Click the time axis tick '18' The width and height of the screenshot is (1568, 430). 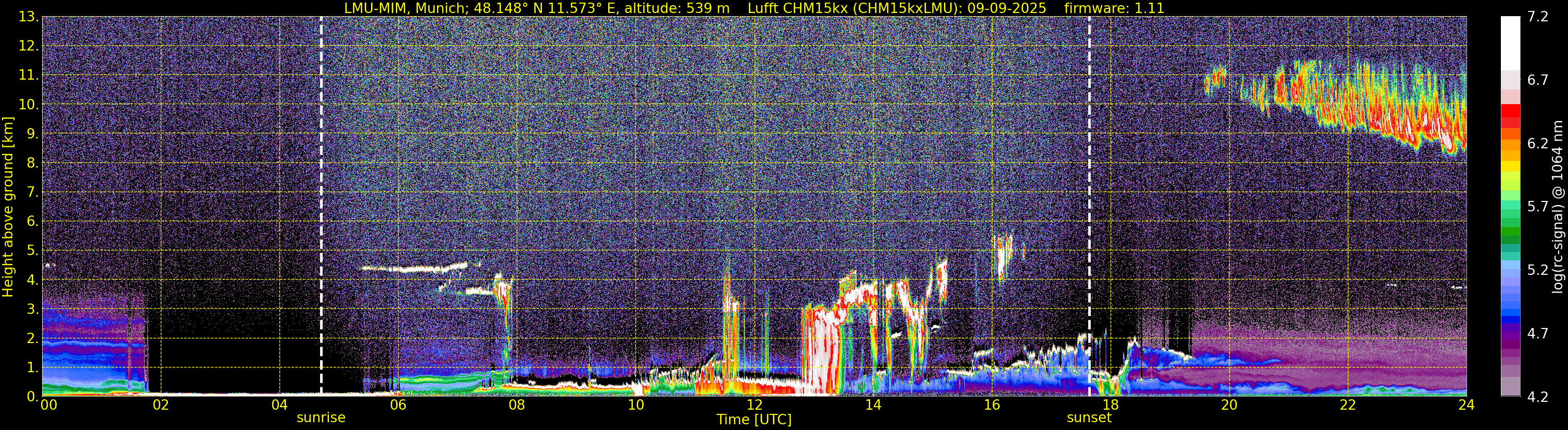pos(1110,405)
